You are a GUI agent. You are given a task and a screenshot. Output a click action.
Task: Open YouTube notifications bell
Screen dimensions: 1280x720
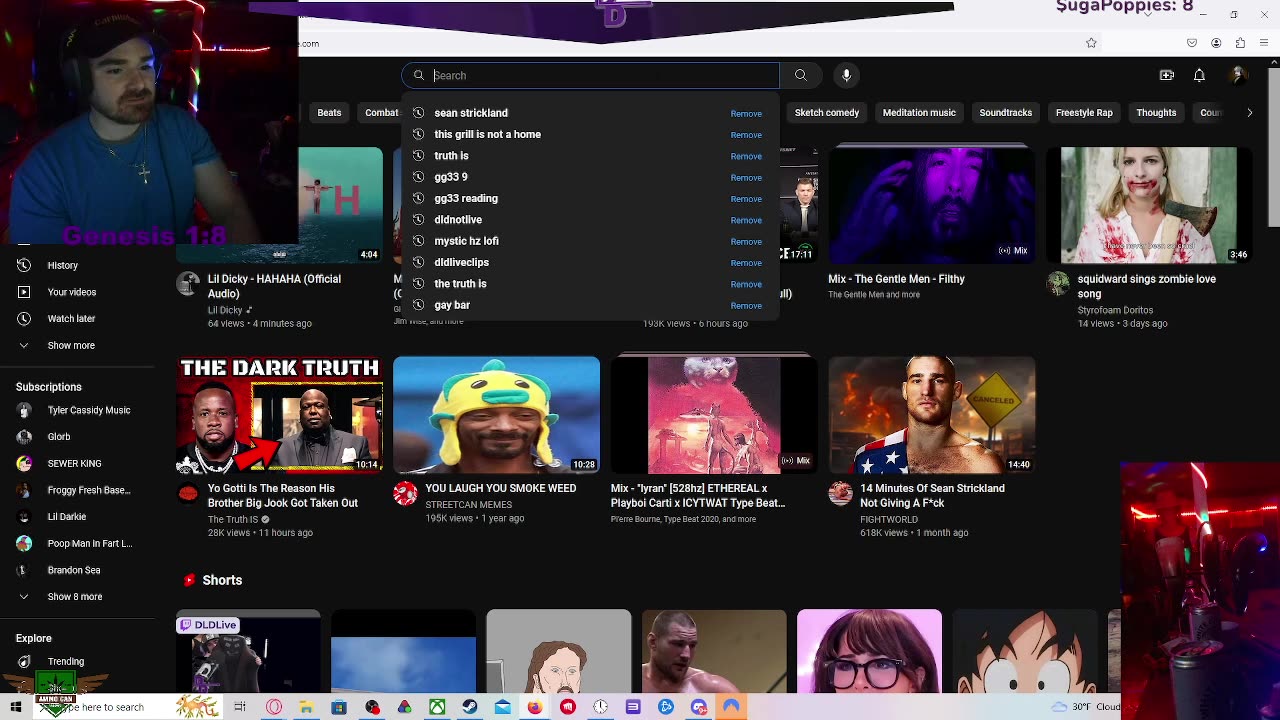1199,75
